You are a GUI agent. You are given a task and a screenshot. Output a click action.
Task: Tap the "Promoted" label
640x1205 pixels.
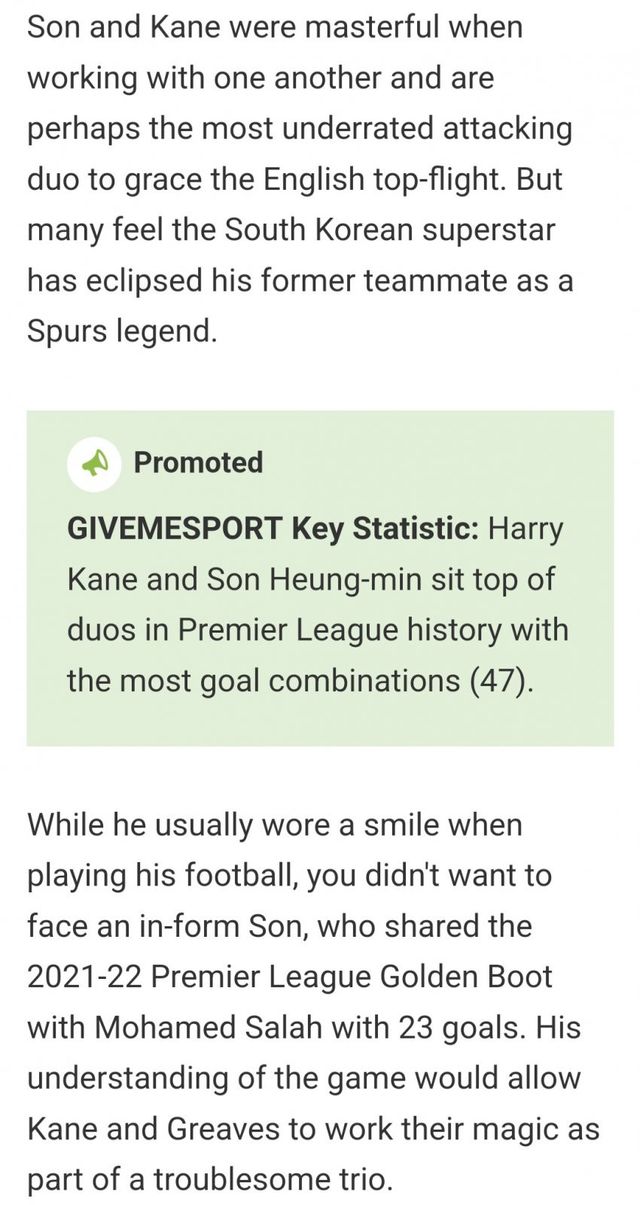(198, 463)
